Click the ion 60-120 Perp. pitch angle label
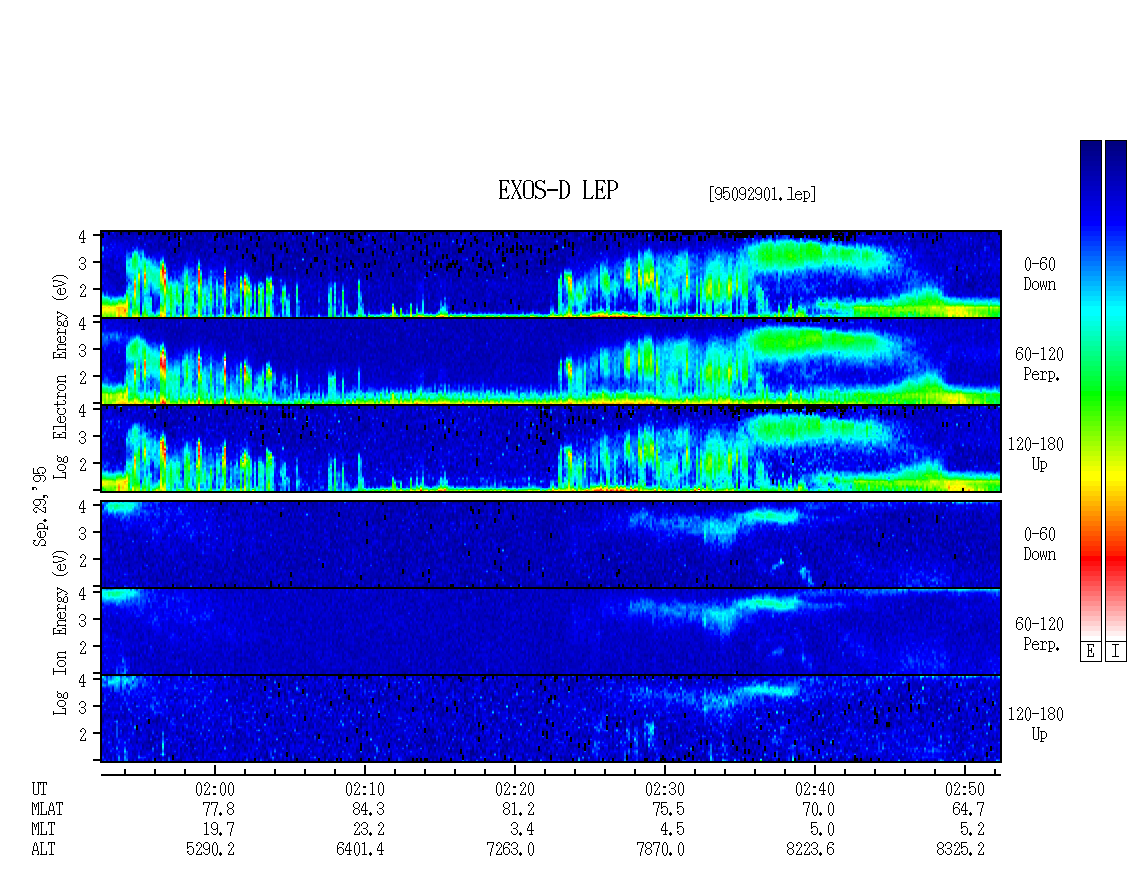The image size is (1130, 875). 1039,634
